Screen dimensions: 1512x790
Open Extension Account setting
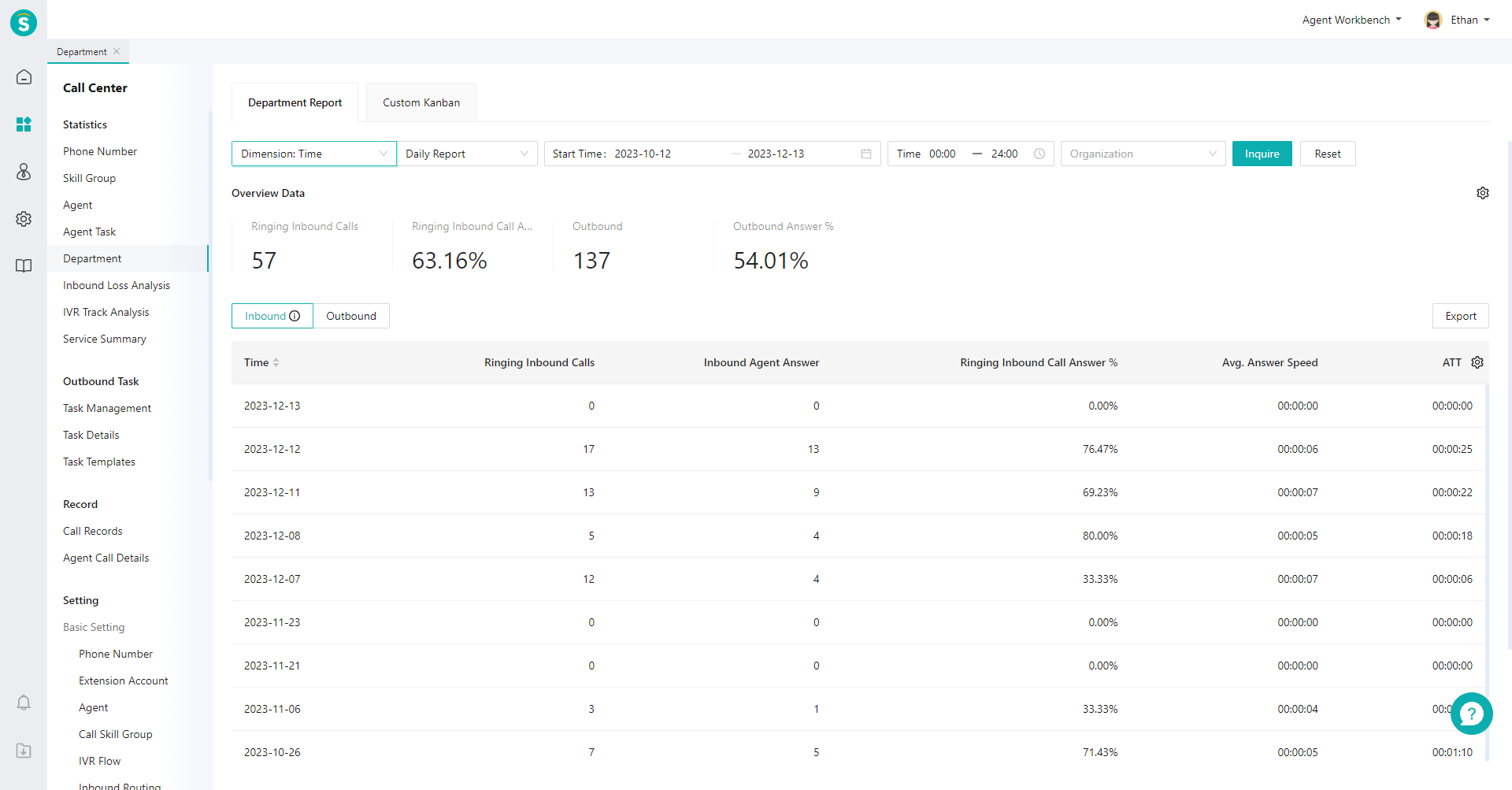[x=124, y=681]
